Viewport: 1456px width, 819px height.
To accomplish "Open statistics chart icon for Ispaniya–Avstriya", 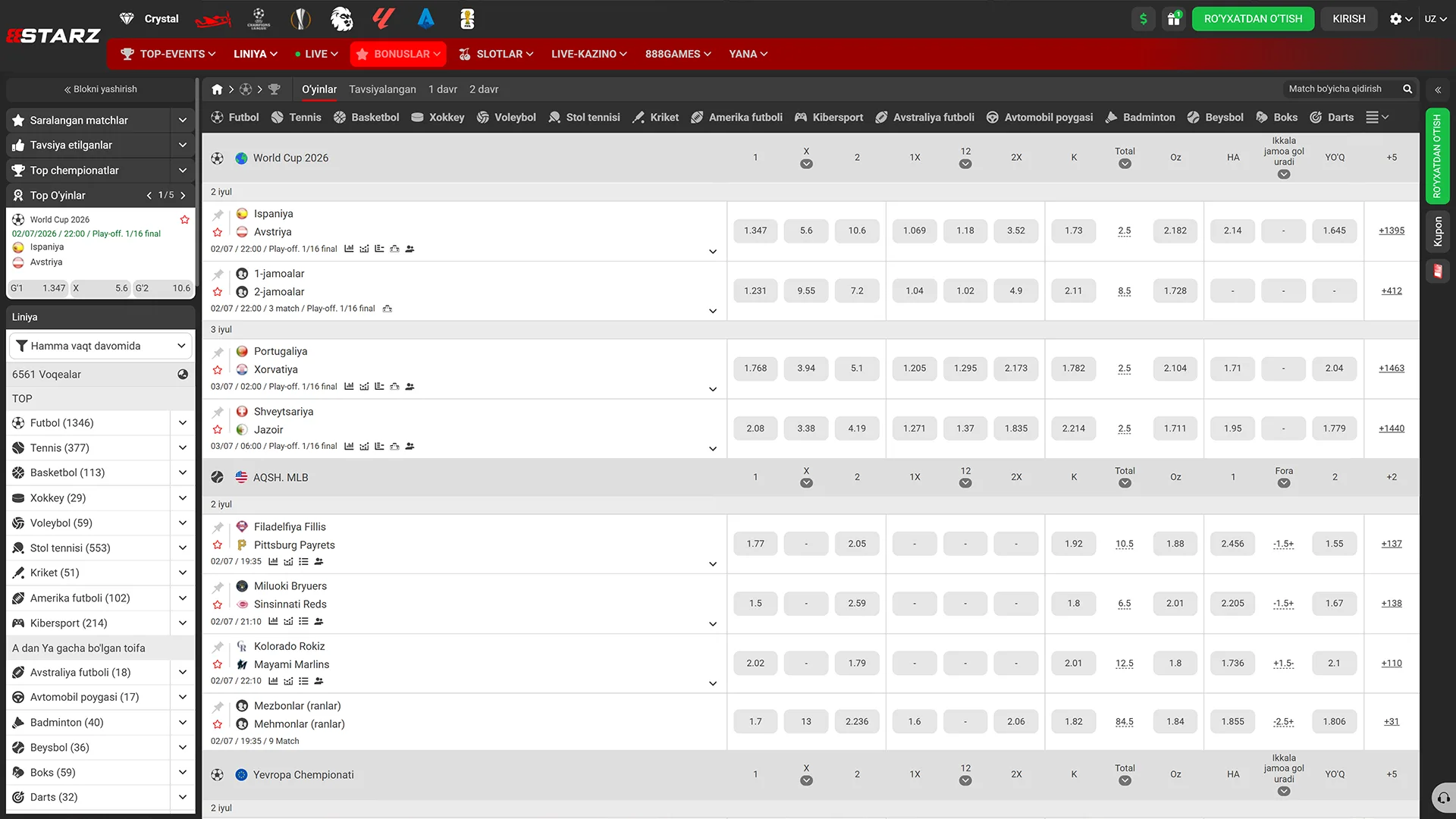I will pyautogui.click(x=349, y=249).
